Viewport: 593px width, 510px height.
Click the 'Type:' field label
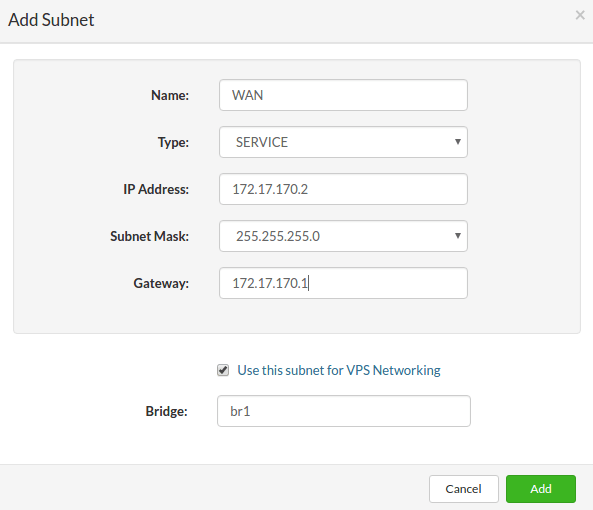coord(173,143)
